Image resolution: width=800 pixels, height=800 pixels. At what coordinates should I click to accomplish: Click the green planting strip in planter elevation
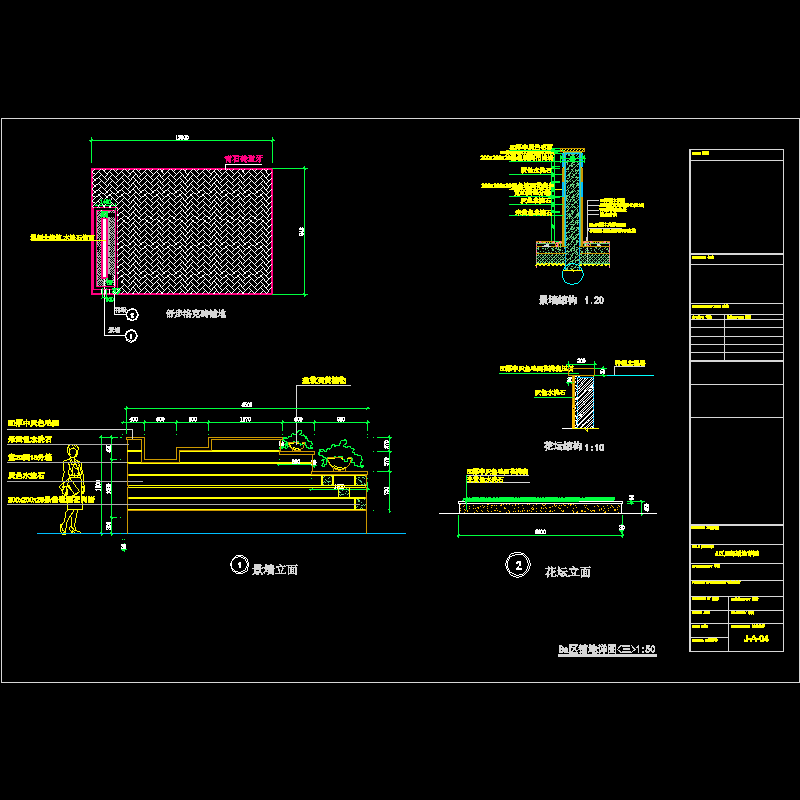[x=539, y=499]
